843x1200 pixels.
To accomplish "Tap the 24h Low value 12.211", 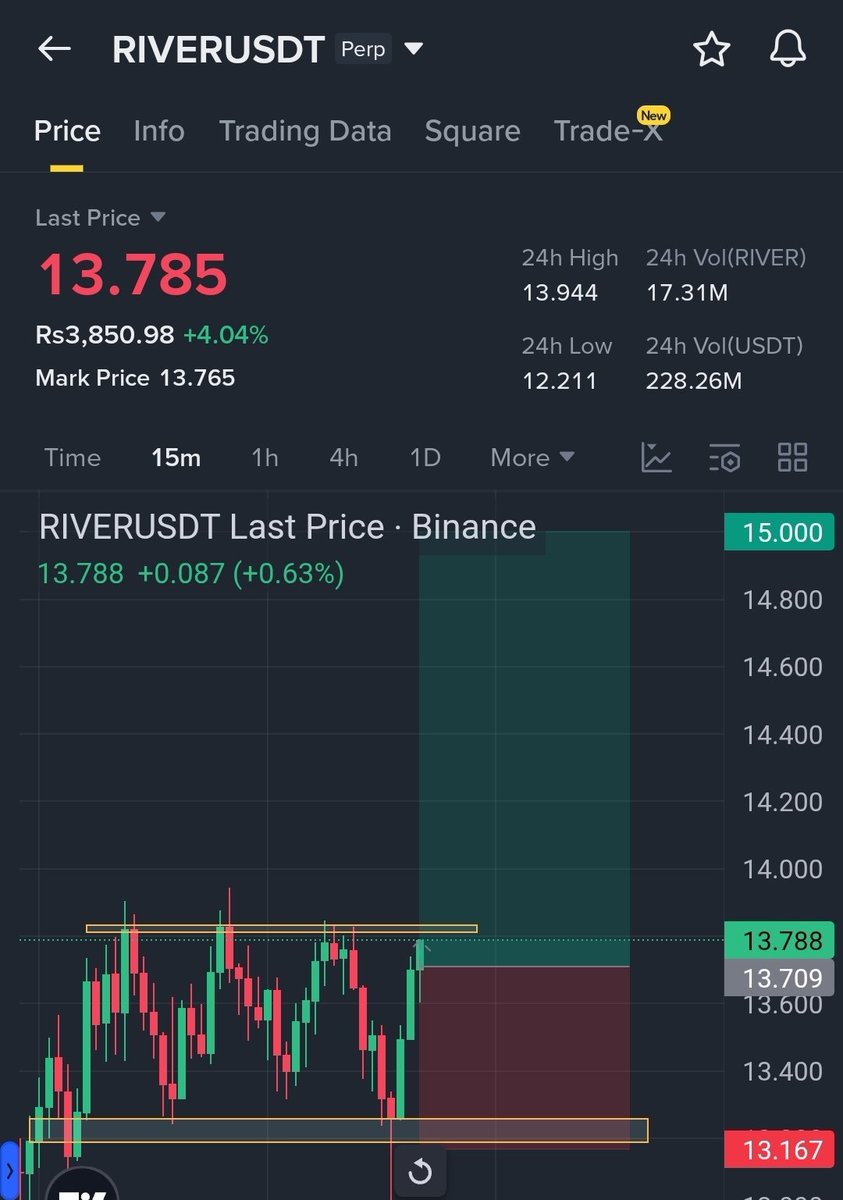I will coord(559,381).
